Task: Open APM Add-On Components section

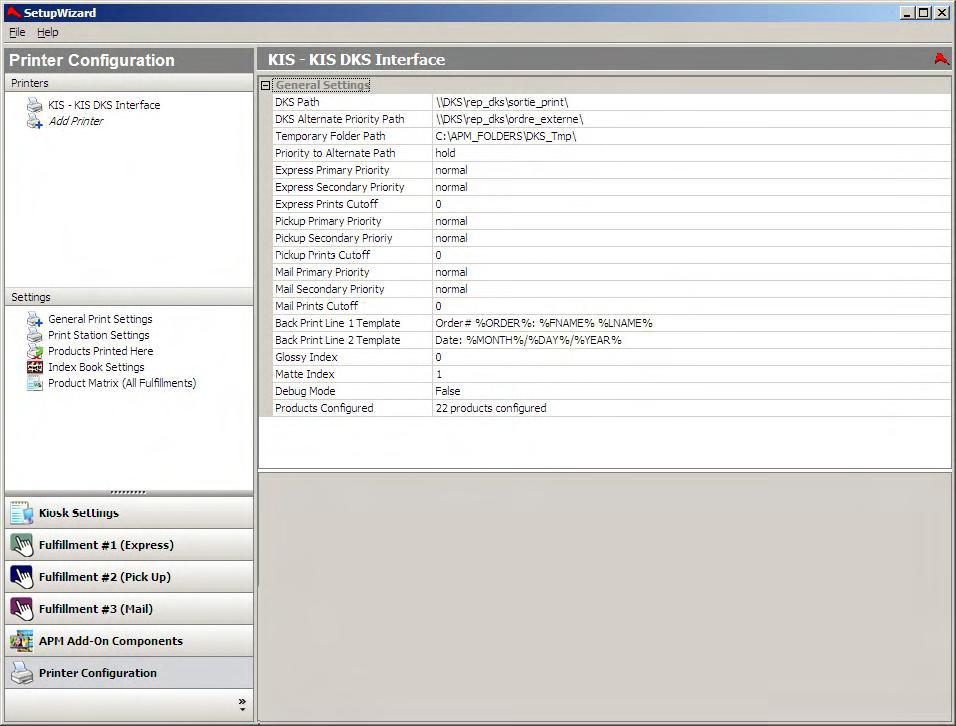Action: [x=129, y=641]
